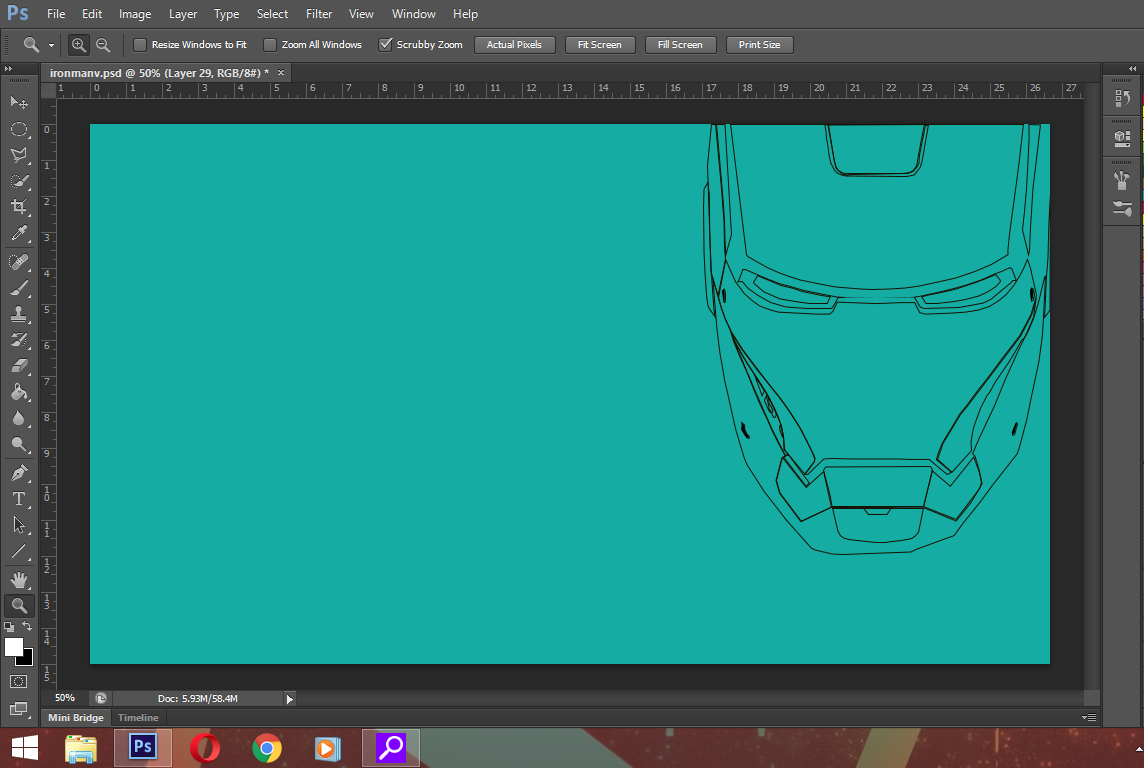The width and height of the screenshot is (1144, 768).
Task: Select the Line tool
Action: coord(19,551)
